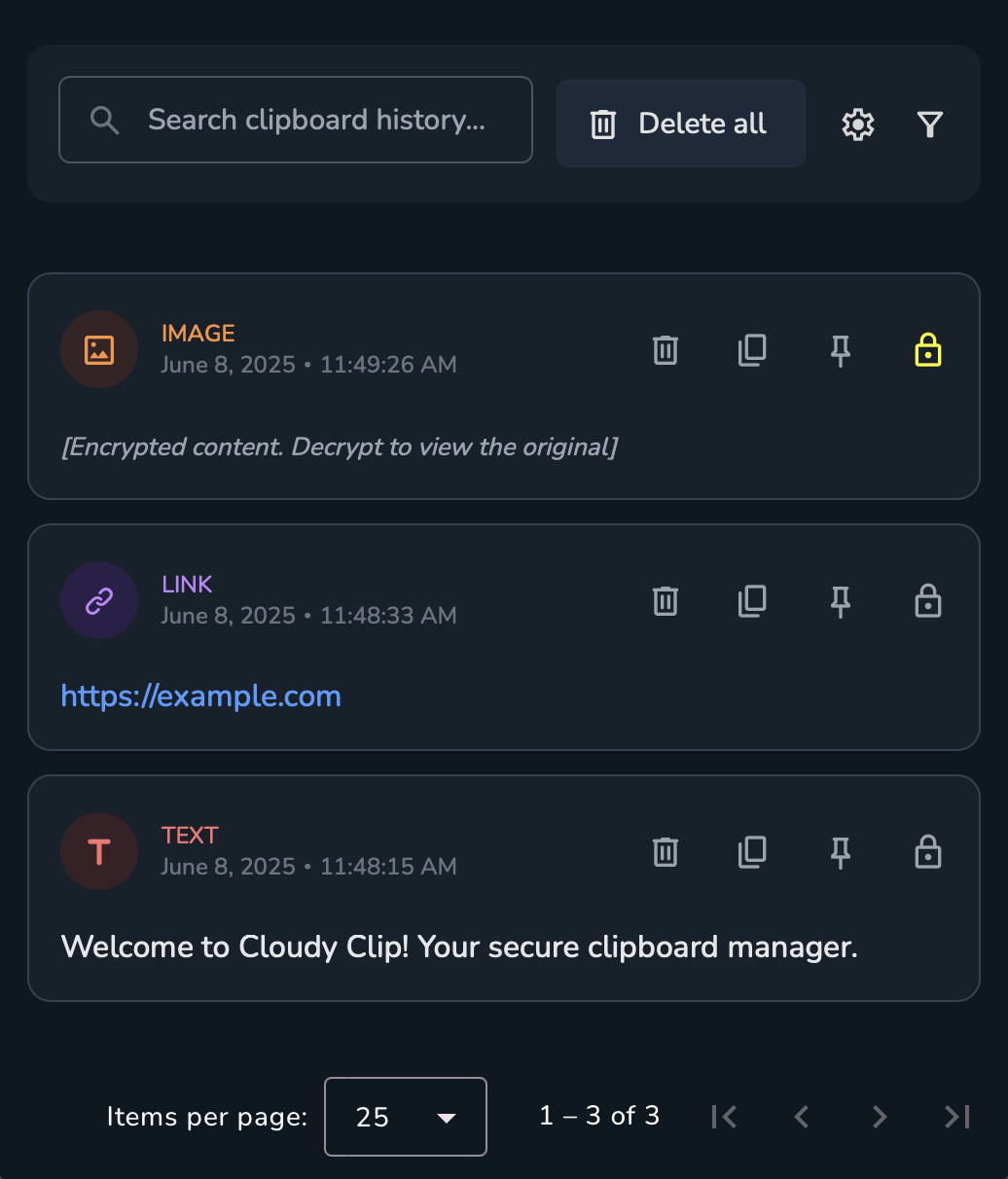1008x1179 pixels.
Task: Jump to the last page arrow
Action: click(957, 1117)
